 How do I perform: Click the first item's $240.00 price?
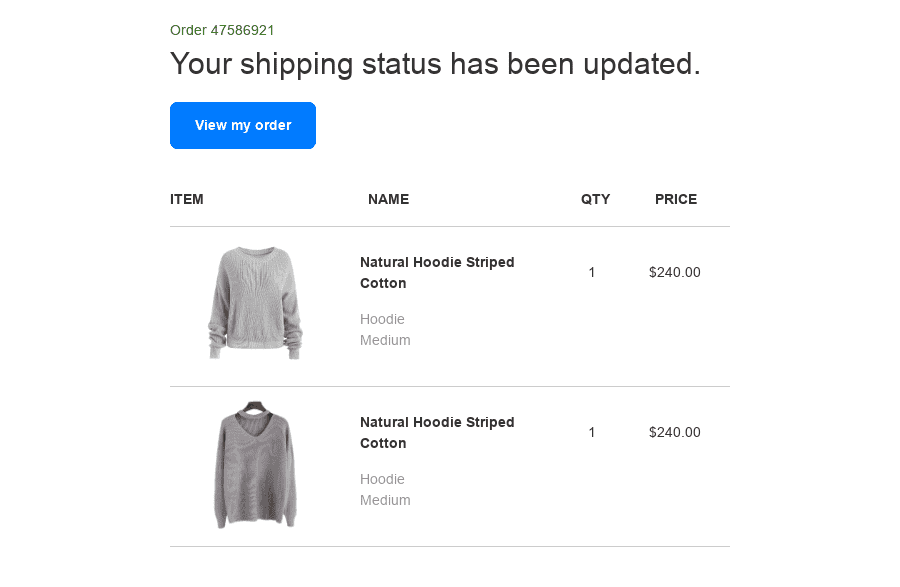tap(675, 272)
